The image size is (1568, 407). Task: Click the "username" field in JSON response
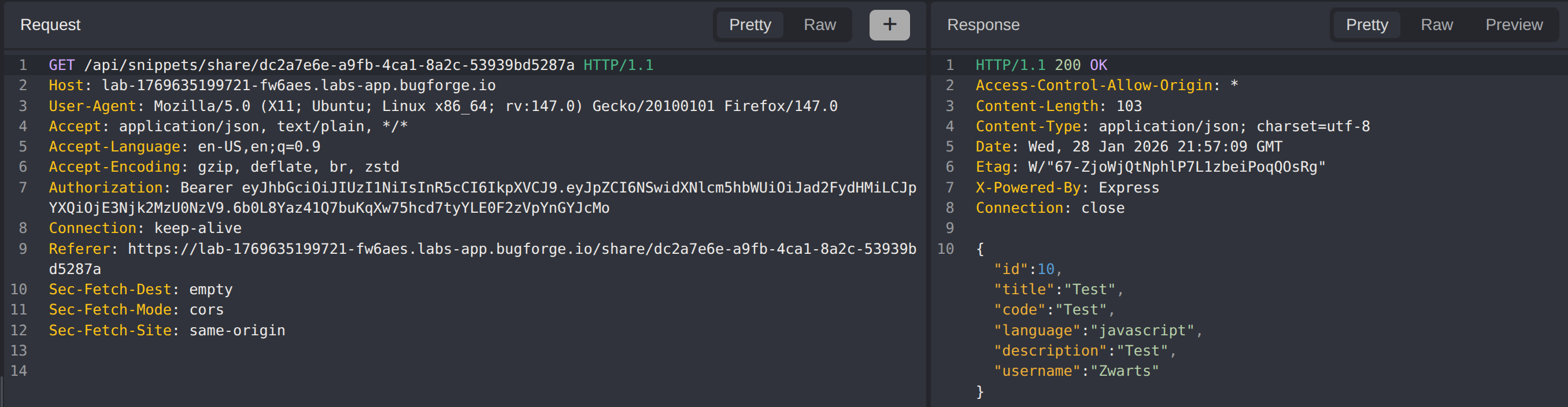[1075, 371]
